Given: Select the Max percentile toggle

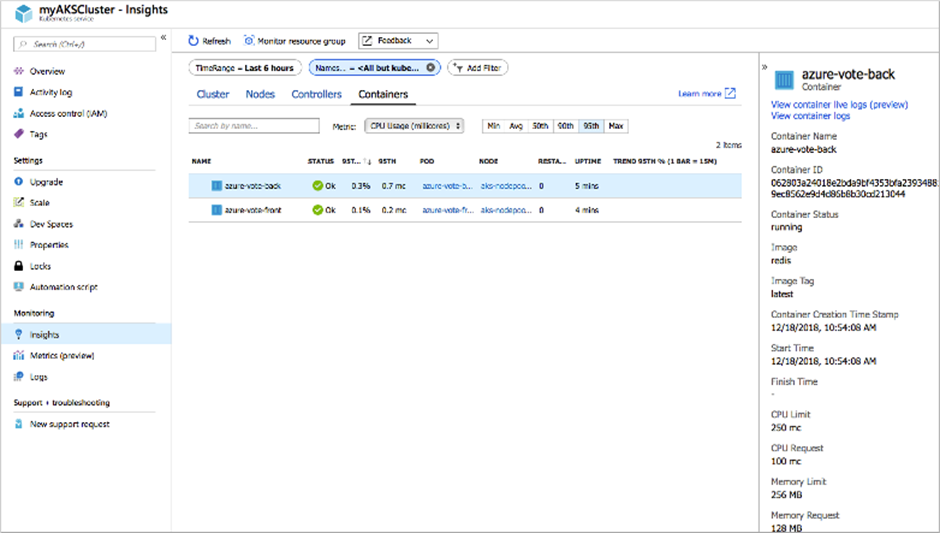Looking at the screenshot, I should (x=616, y=126).
